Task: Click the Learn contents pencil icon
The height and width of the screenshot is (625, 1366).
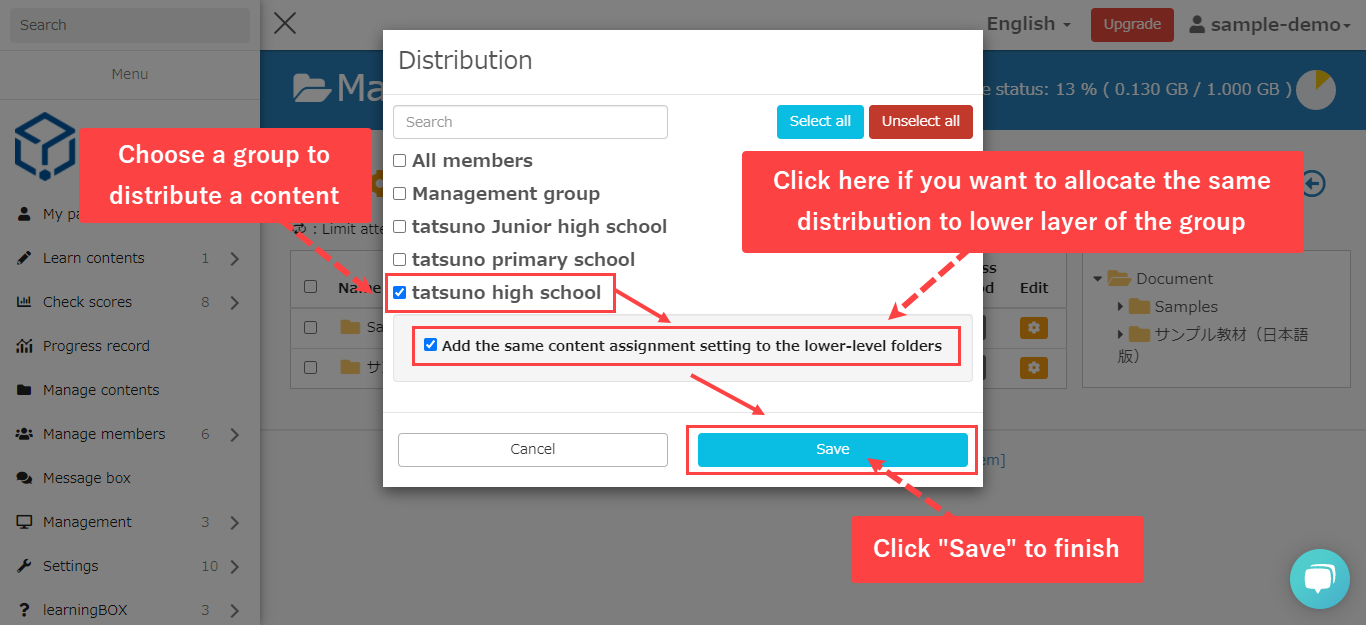Action: tap(24, 258)
